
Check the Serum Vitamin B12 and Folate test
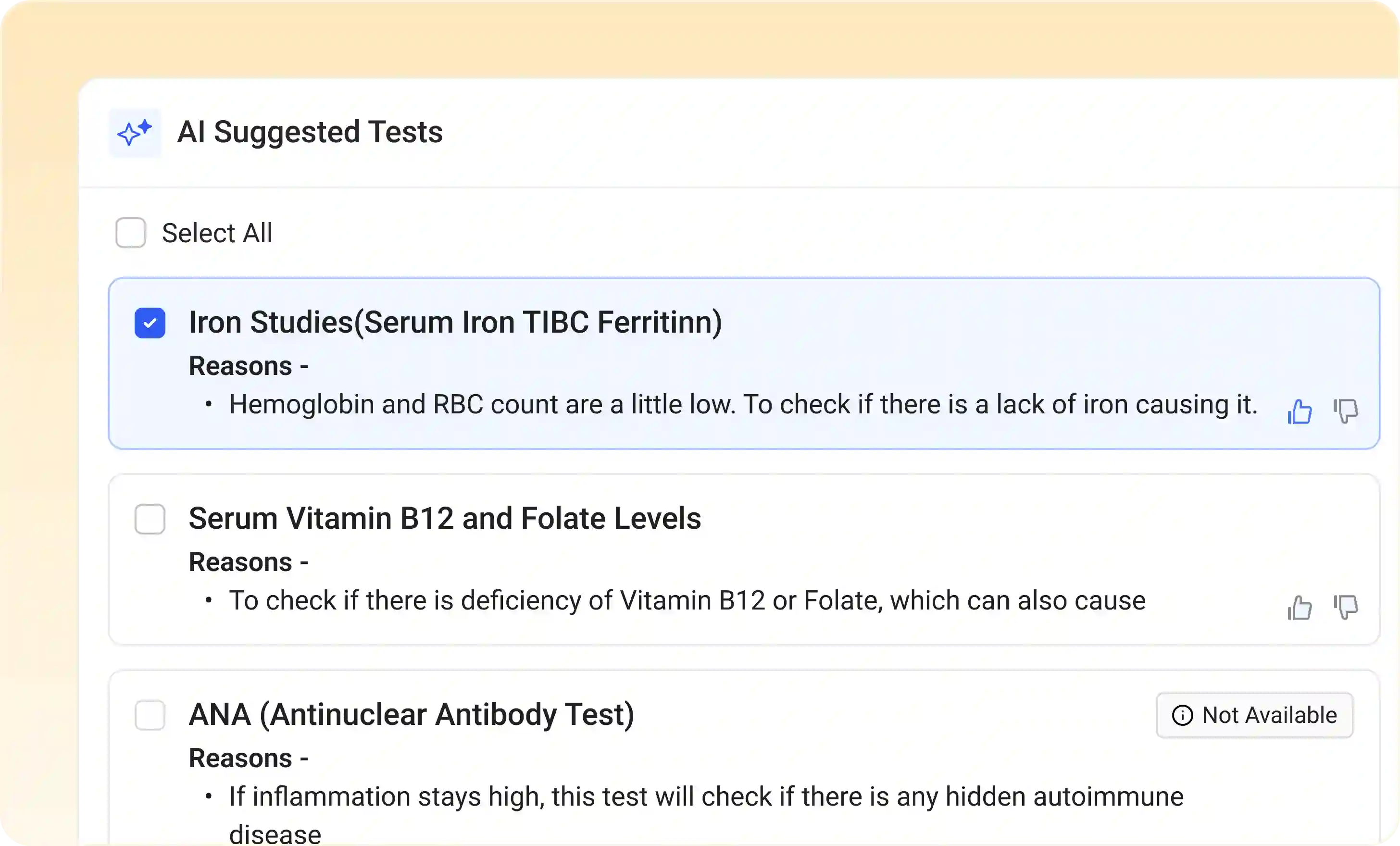(150, 519)
